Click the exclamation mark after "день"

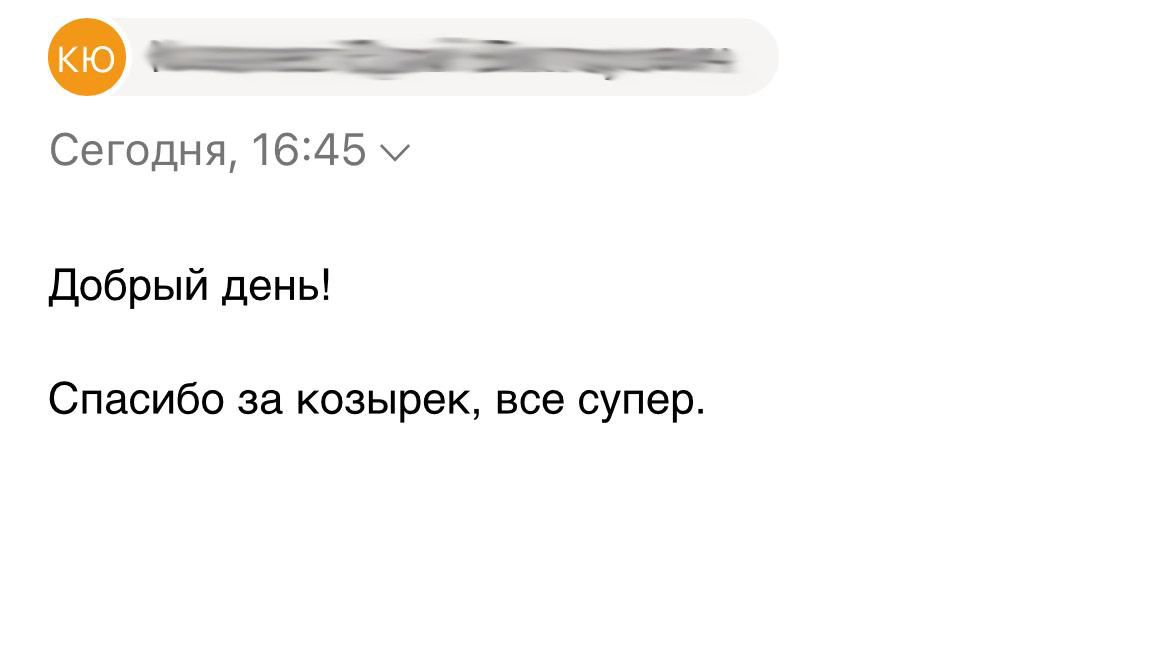click(324, 288)
